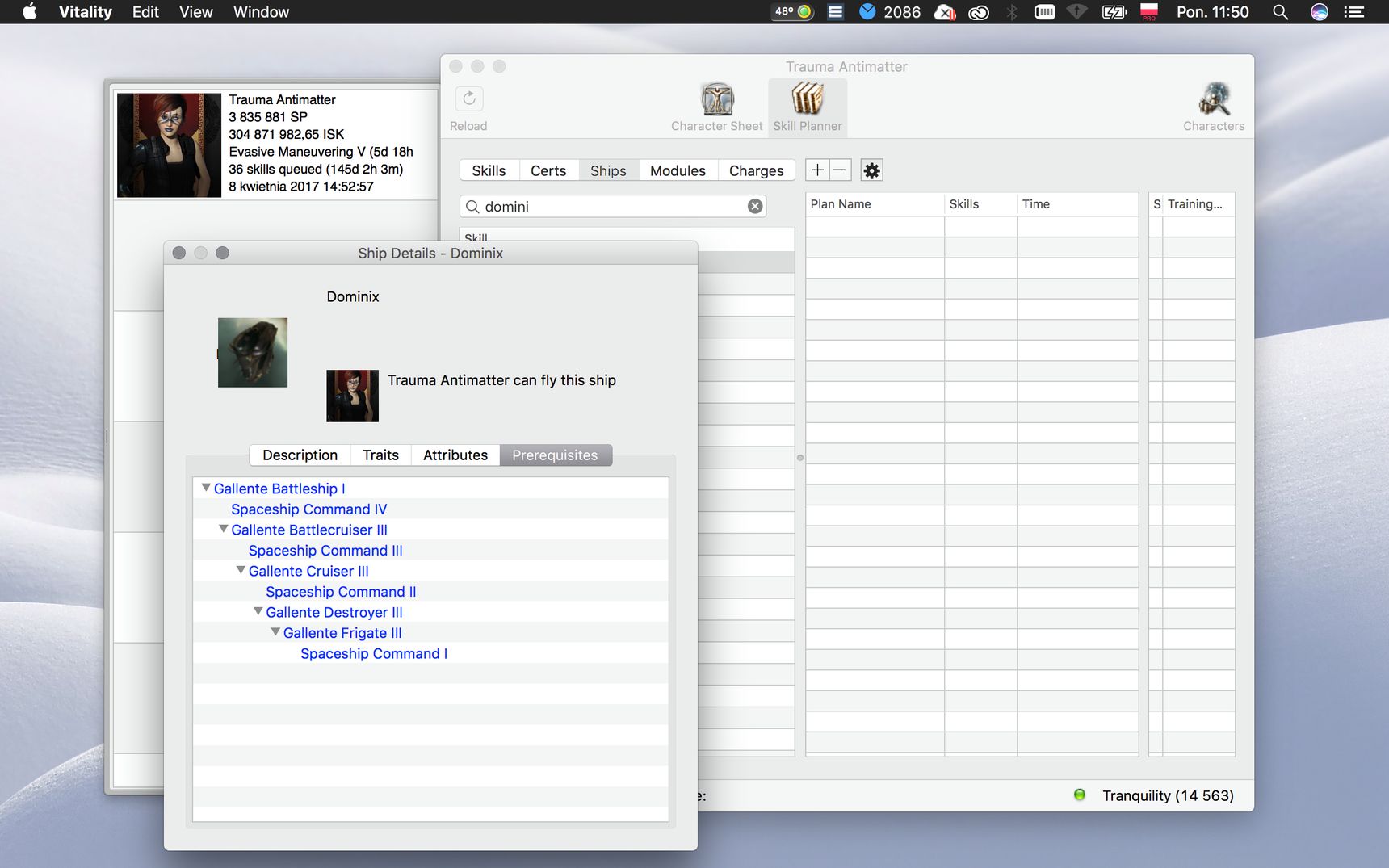Click the Reload toolbar icon

469,99
